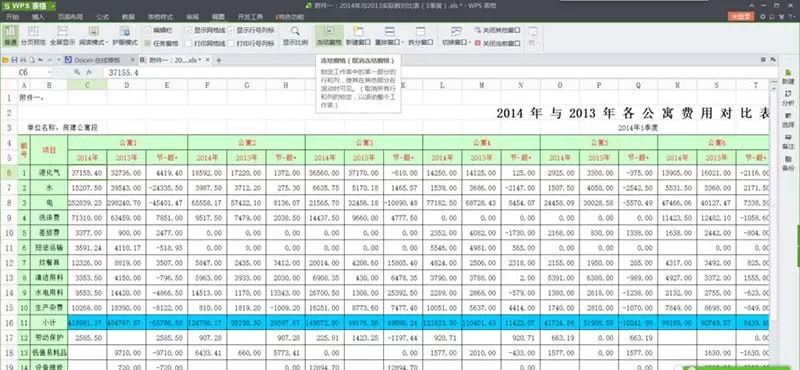This screenshot has height=370, width=800.
Task: Open the 公式 ribbon tab
Action: pyautogui.click(x=102, y=17)
